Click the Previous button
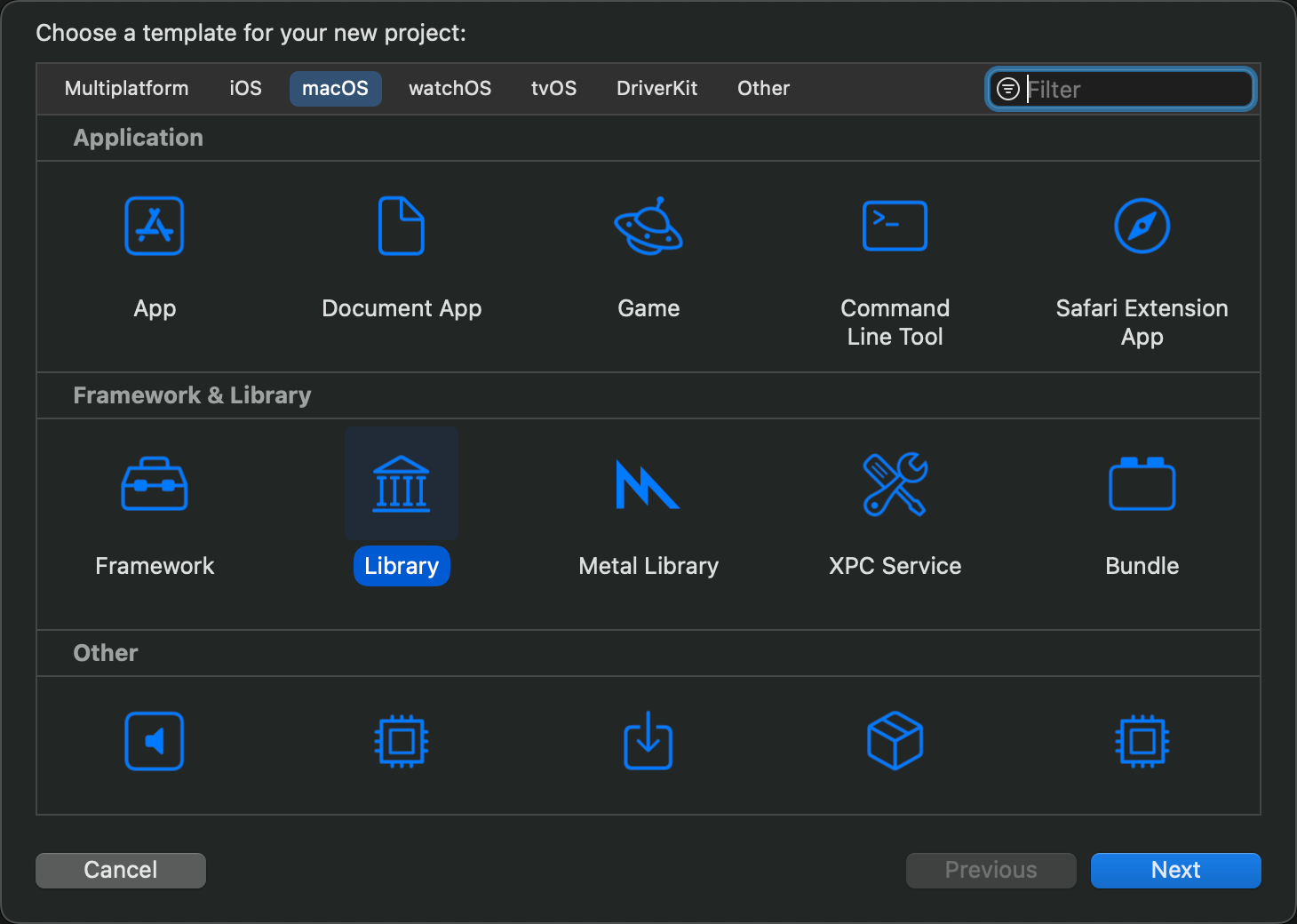1297x924 pixels. 991,870
